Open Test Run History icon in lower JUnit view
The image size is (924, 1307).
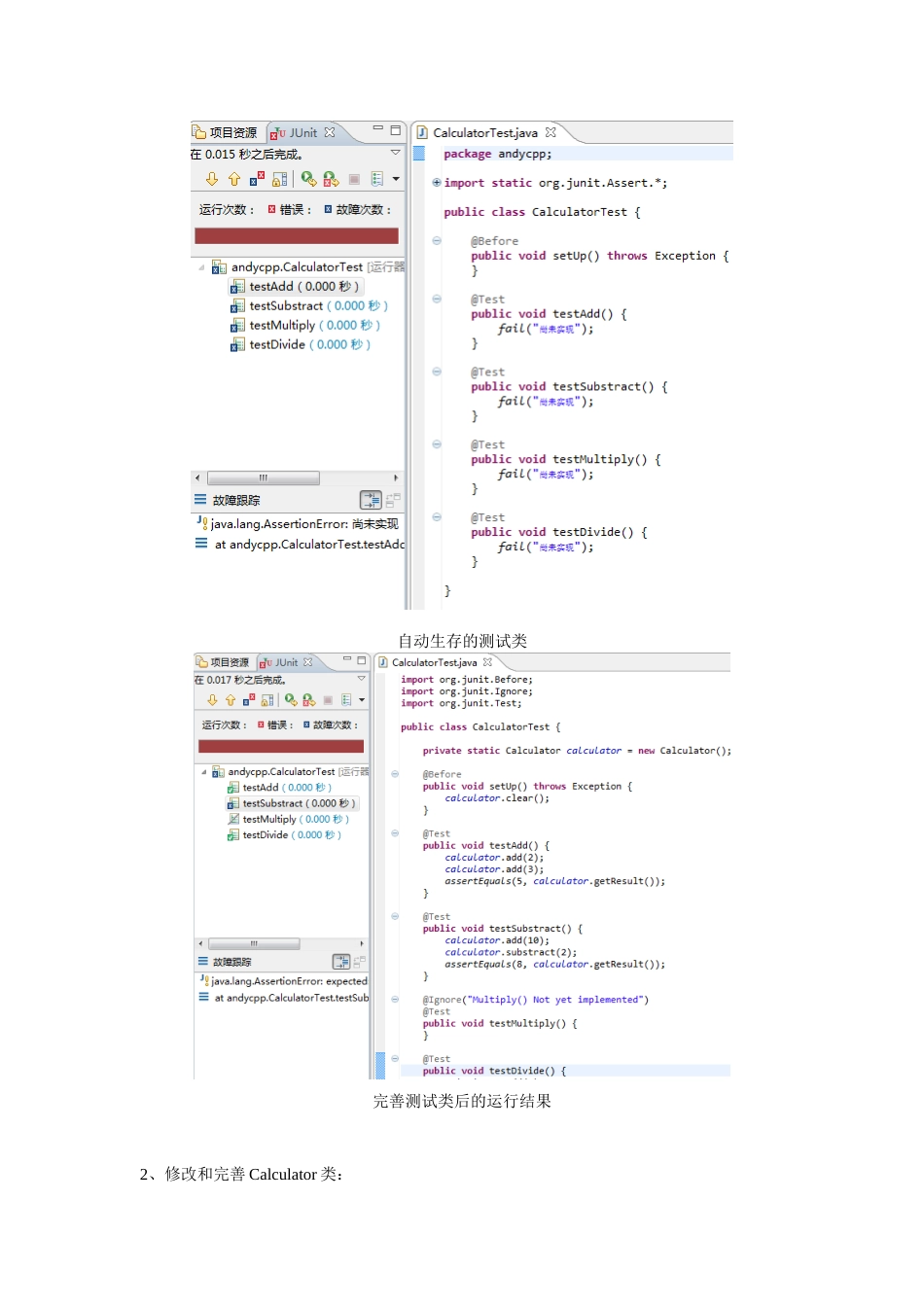coord(346,700)
